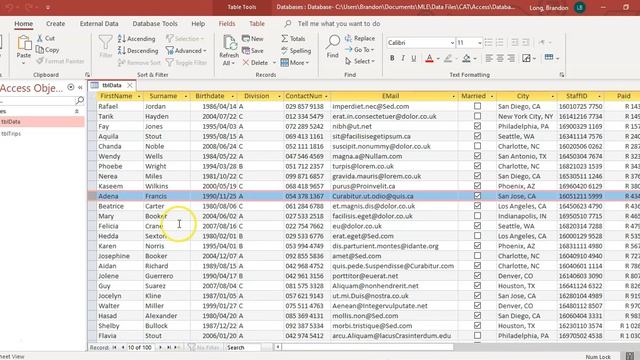Toggle Married checkbox for Fay Jones
The height and width of the screenshot is (360, 640).
(x=477, y=126)
